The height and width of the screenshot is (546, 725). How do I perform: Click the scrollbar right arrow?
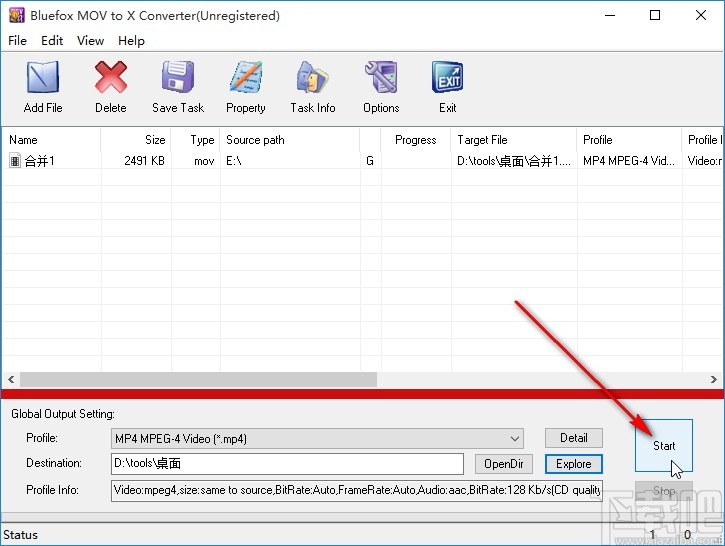713,380
